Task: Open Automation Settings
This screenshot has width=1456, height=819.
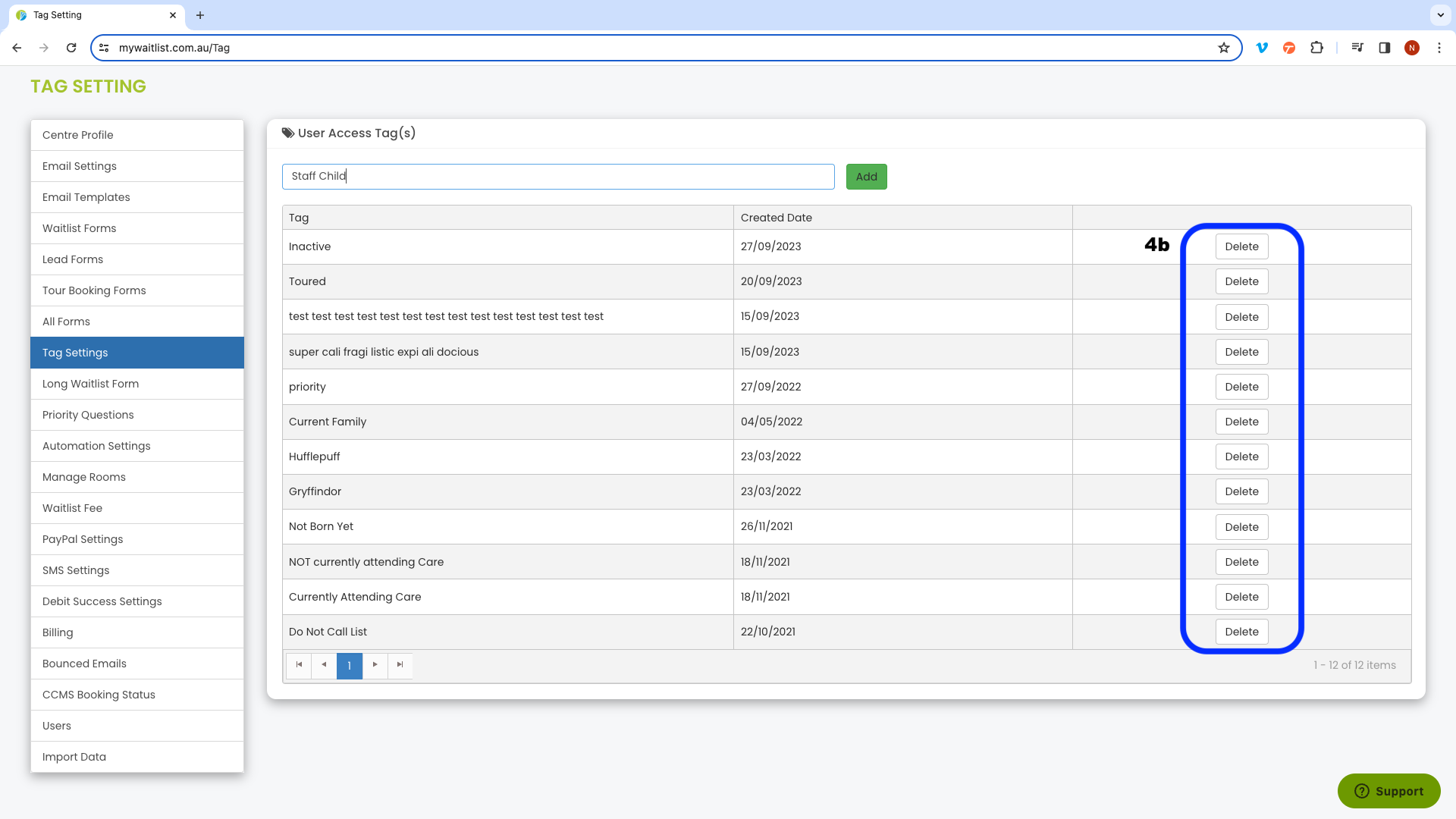Action: pos(137,446)
